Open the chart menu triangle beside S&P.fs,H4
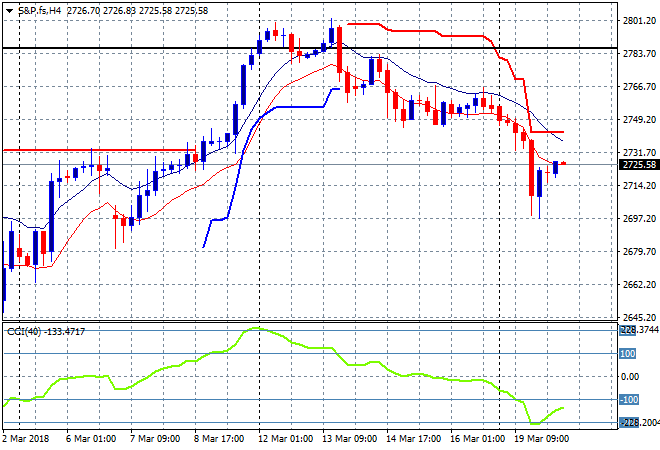The image size is (660, 450). [9, 11]
